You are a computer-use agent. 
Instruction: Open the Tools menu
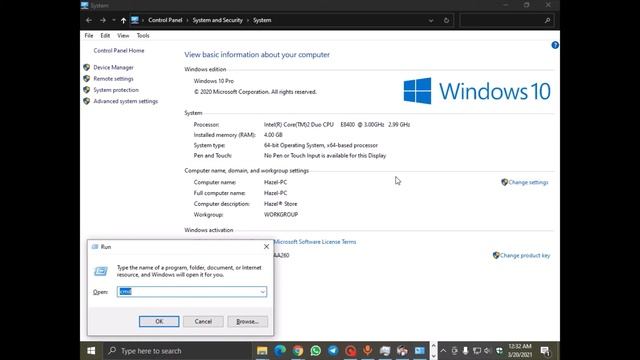(x=143, y=36)
